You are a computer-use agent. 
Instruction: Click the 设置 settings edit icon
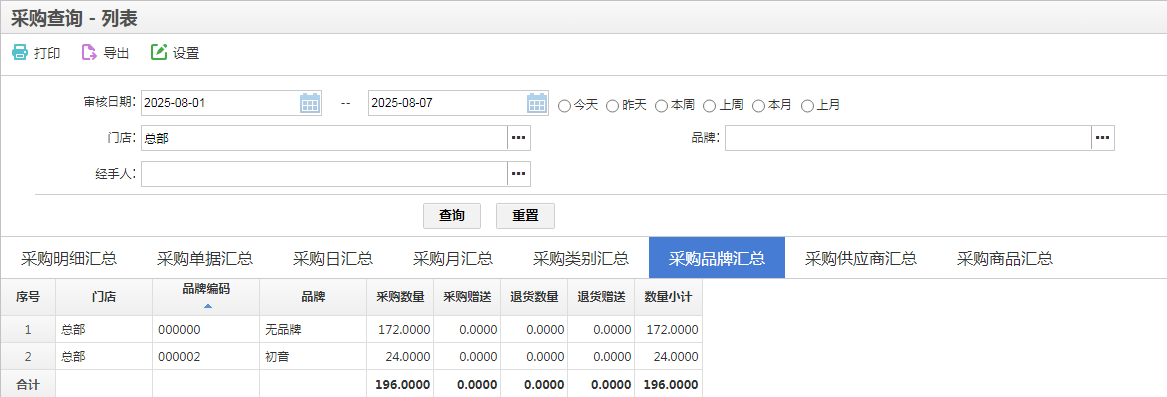coord(159,53)
